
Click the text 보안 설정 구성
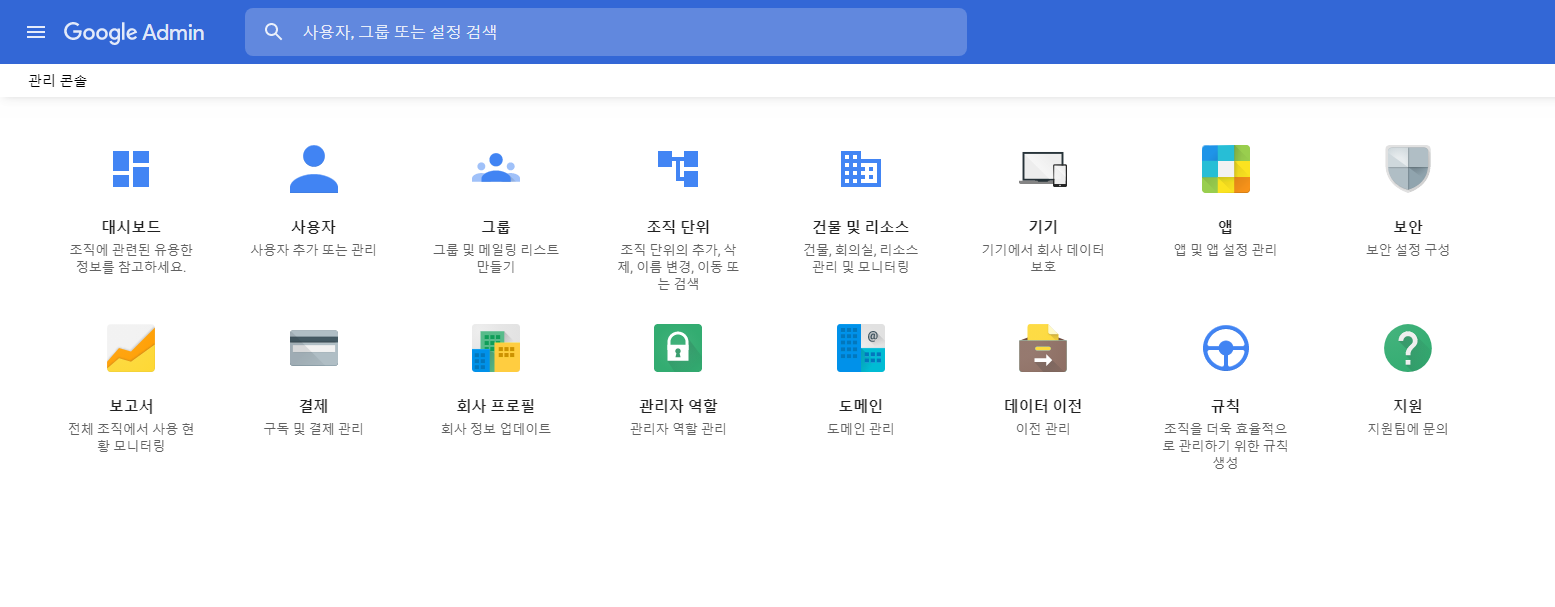point(1408,250)
